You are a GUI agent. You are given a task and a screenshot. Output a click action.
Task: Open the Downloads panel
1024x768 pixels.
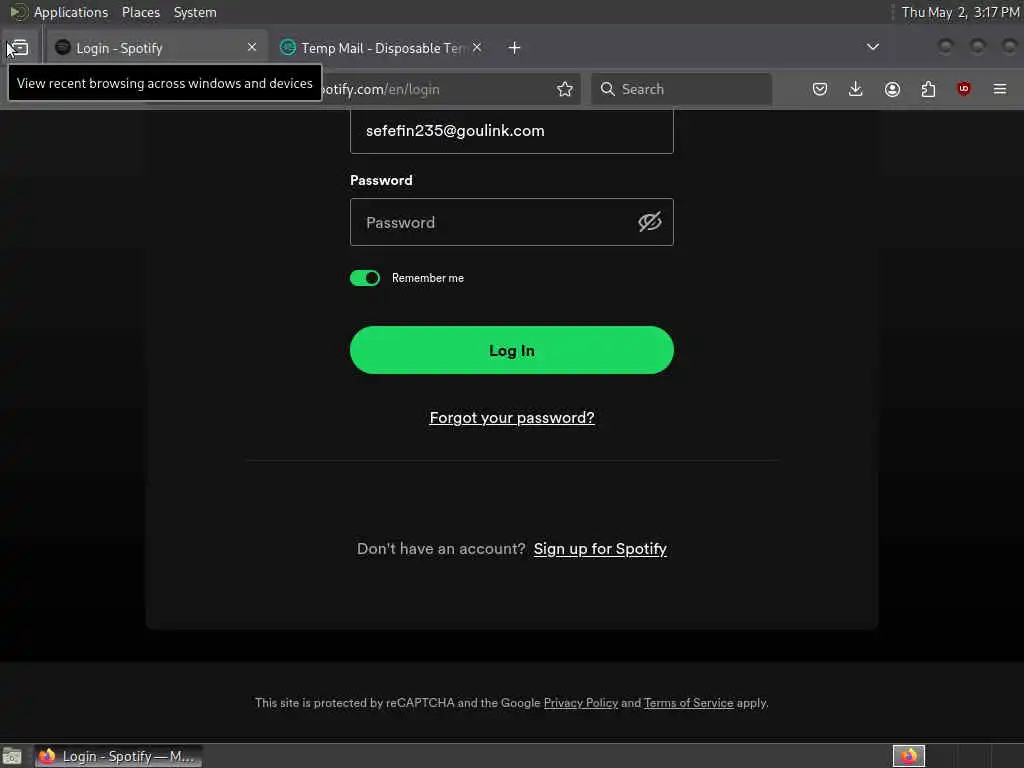tap(856, 89)
